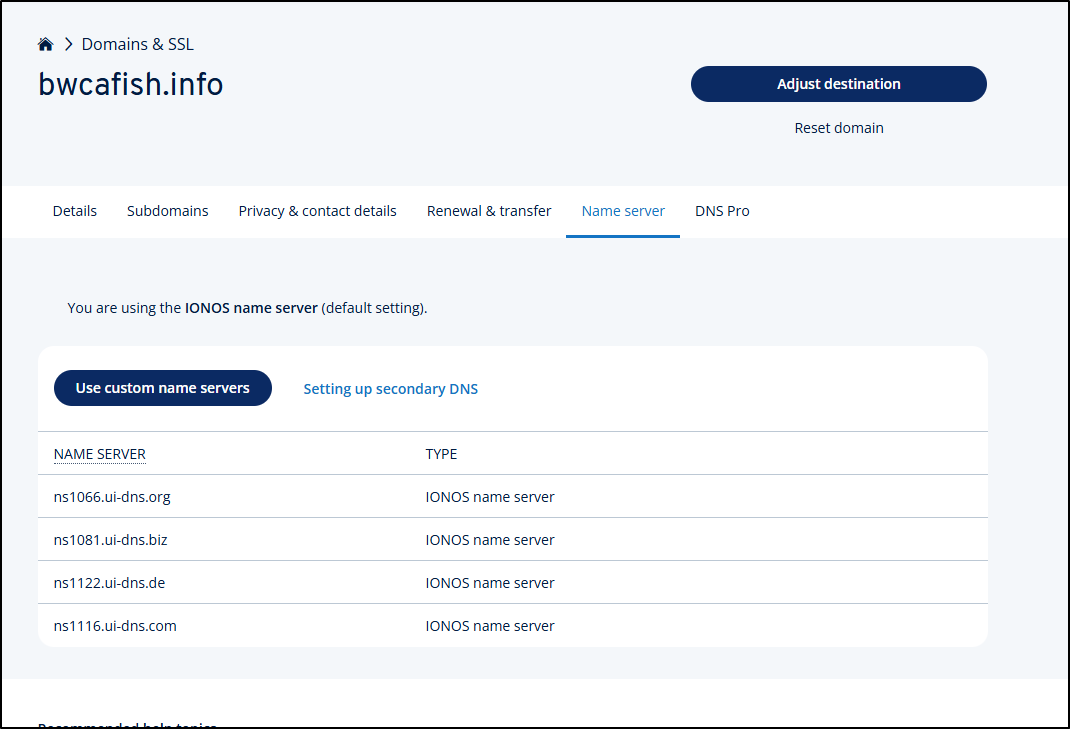Click the breadcrumb chevron separator
Viewport: 1070px width, 729px height.
coord(68,44)
